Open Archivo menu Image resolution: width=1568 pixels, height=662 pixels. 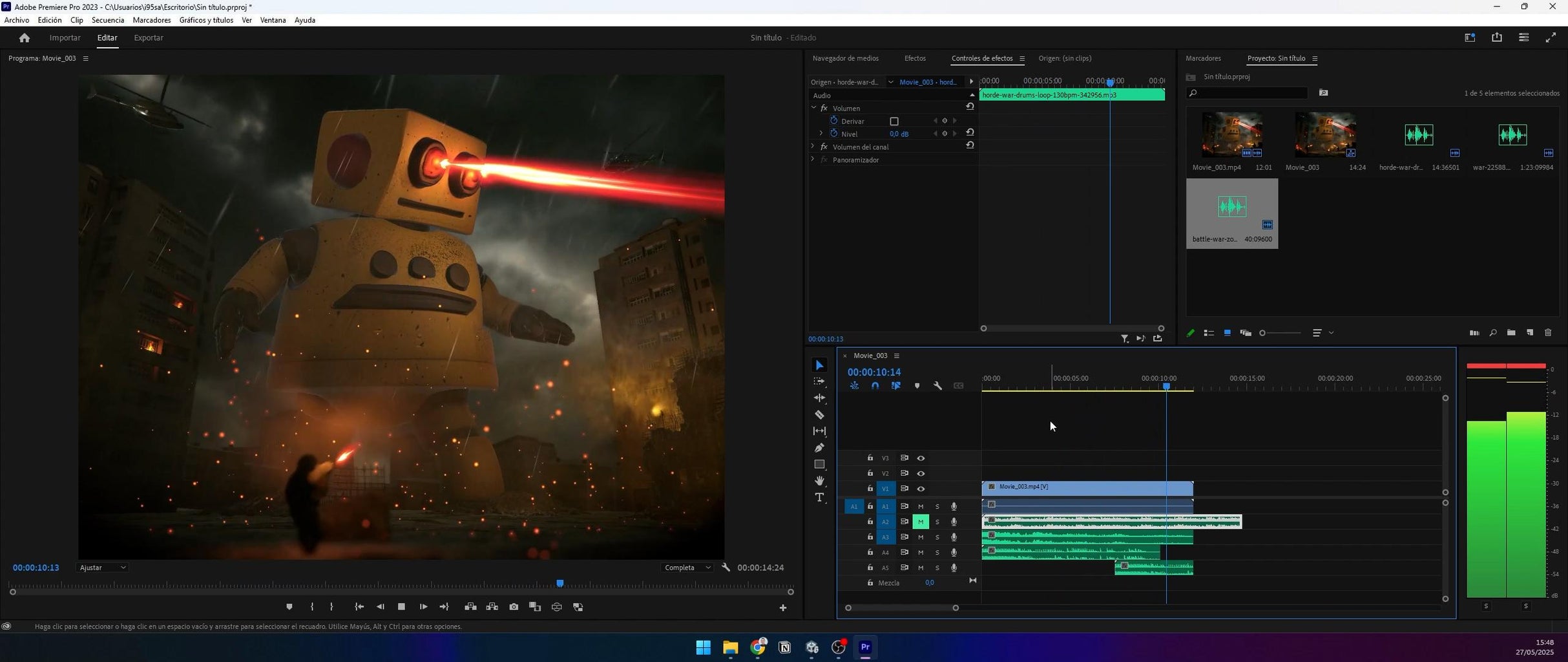(x=17, y=20)
